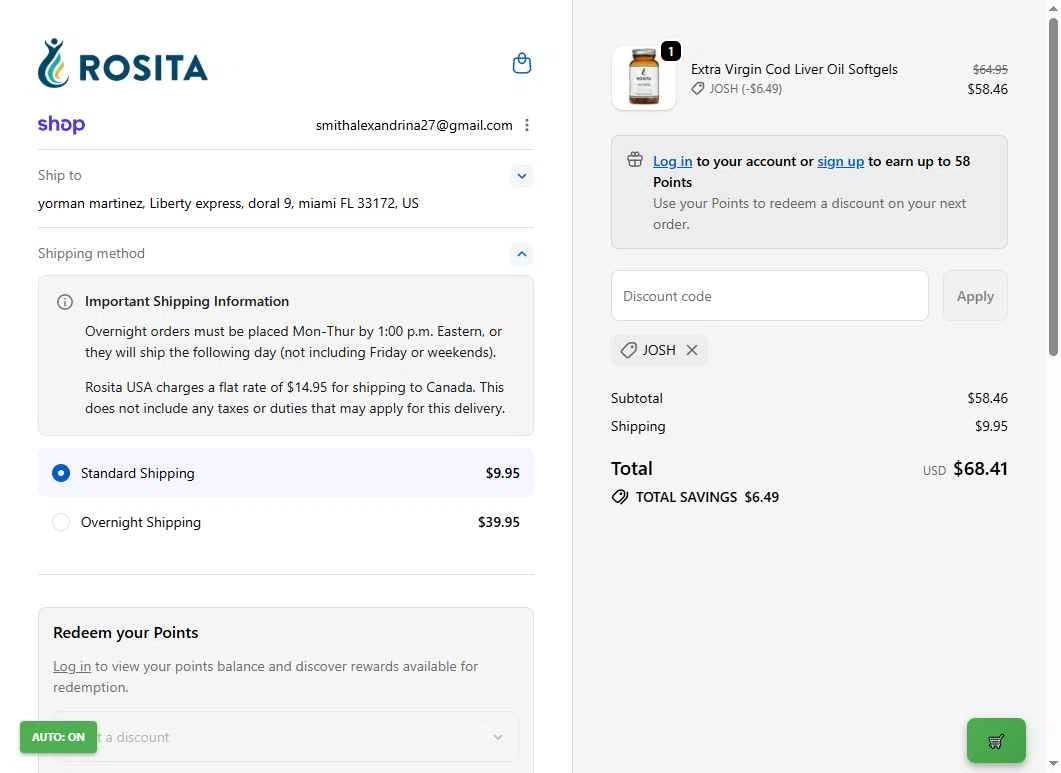Screen dimensions: 1061x773
Task: Click the $68.41 total amount
Action: pyautogui.click(x=980, y=468)
